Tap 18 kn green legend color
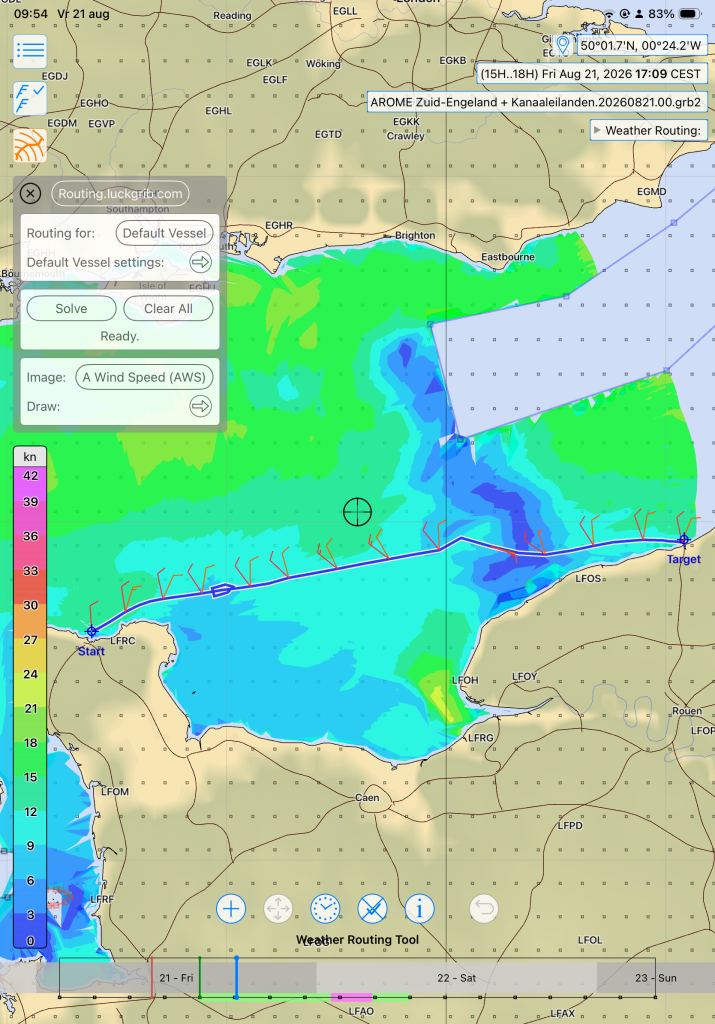Viewport: 715px width, 1024px height. (x=30, y=743)
